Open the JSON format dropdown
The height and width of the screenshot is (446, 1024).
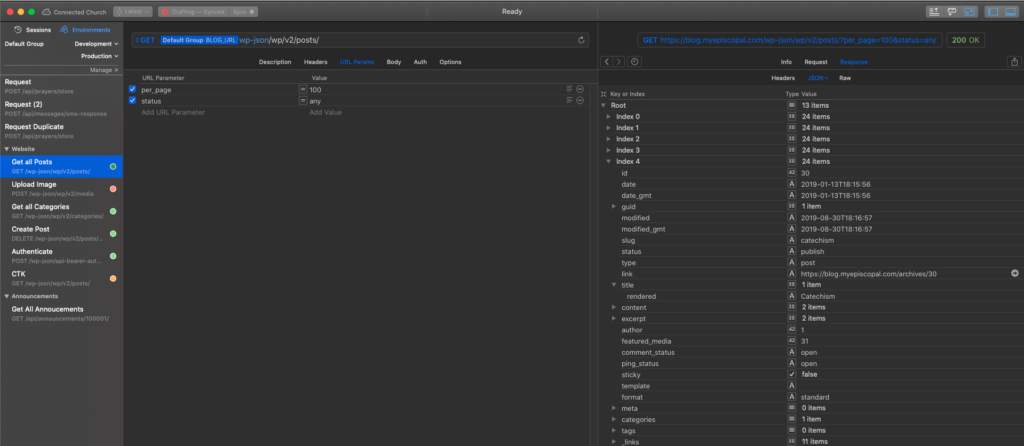pos(818,78)
